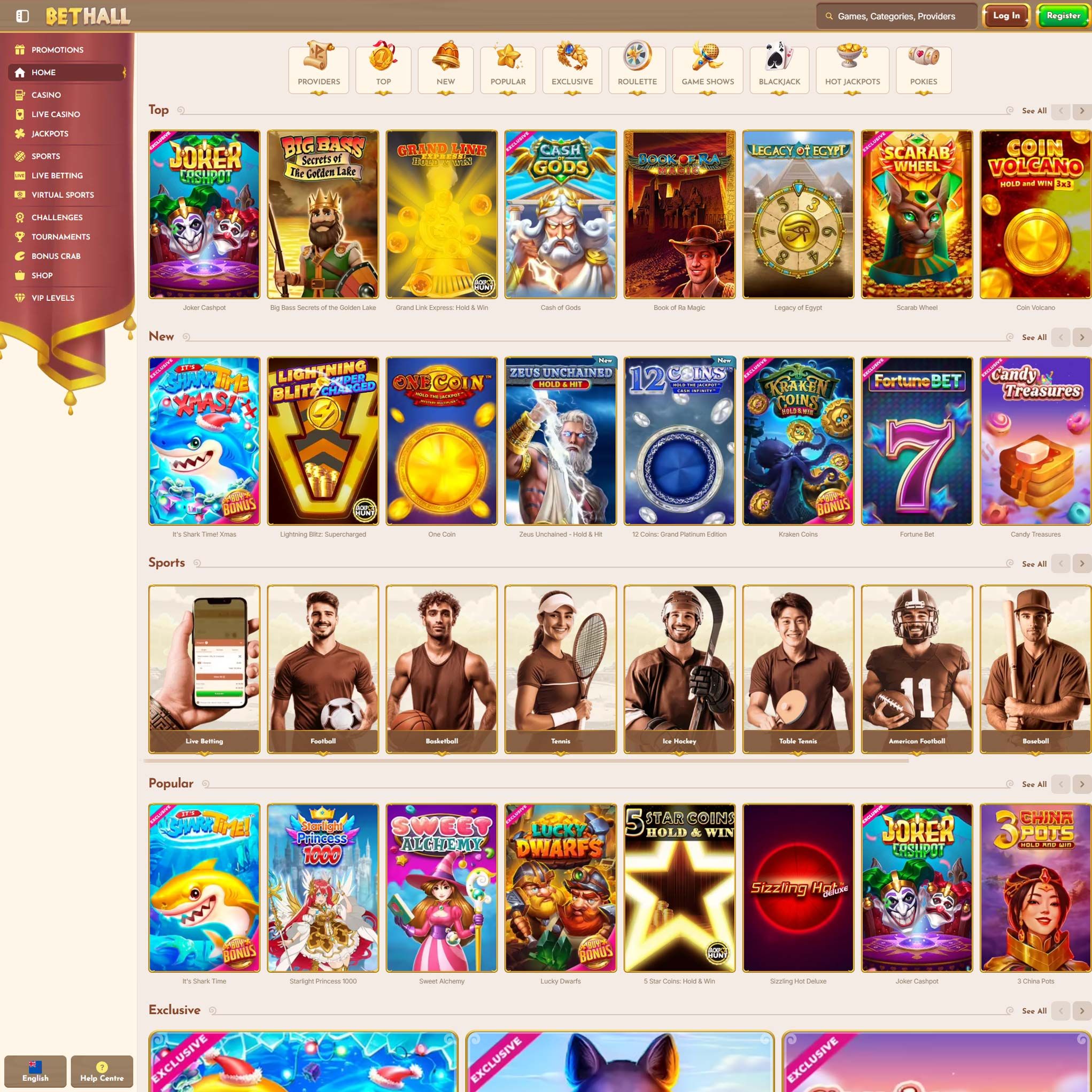
Task: See All in the Sports section
Action: pyautogui.click(x=1034, y=564)
